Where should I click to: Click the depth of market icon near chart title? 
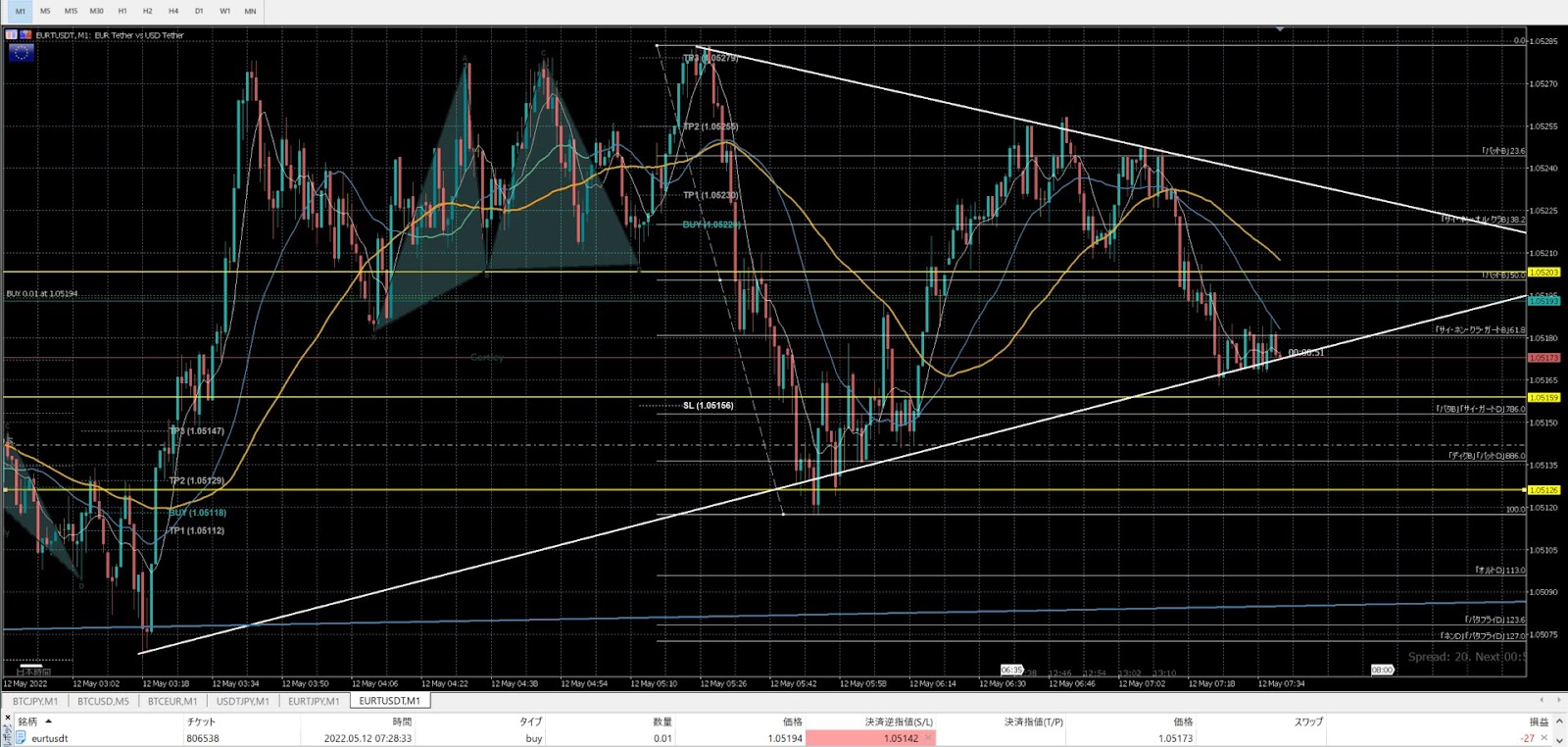(x=25, y=35)
